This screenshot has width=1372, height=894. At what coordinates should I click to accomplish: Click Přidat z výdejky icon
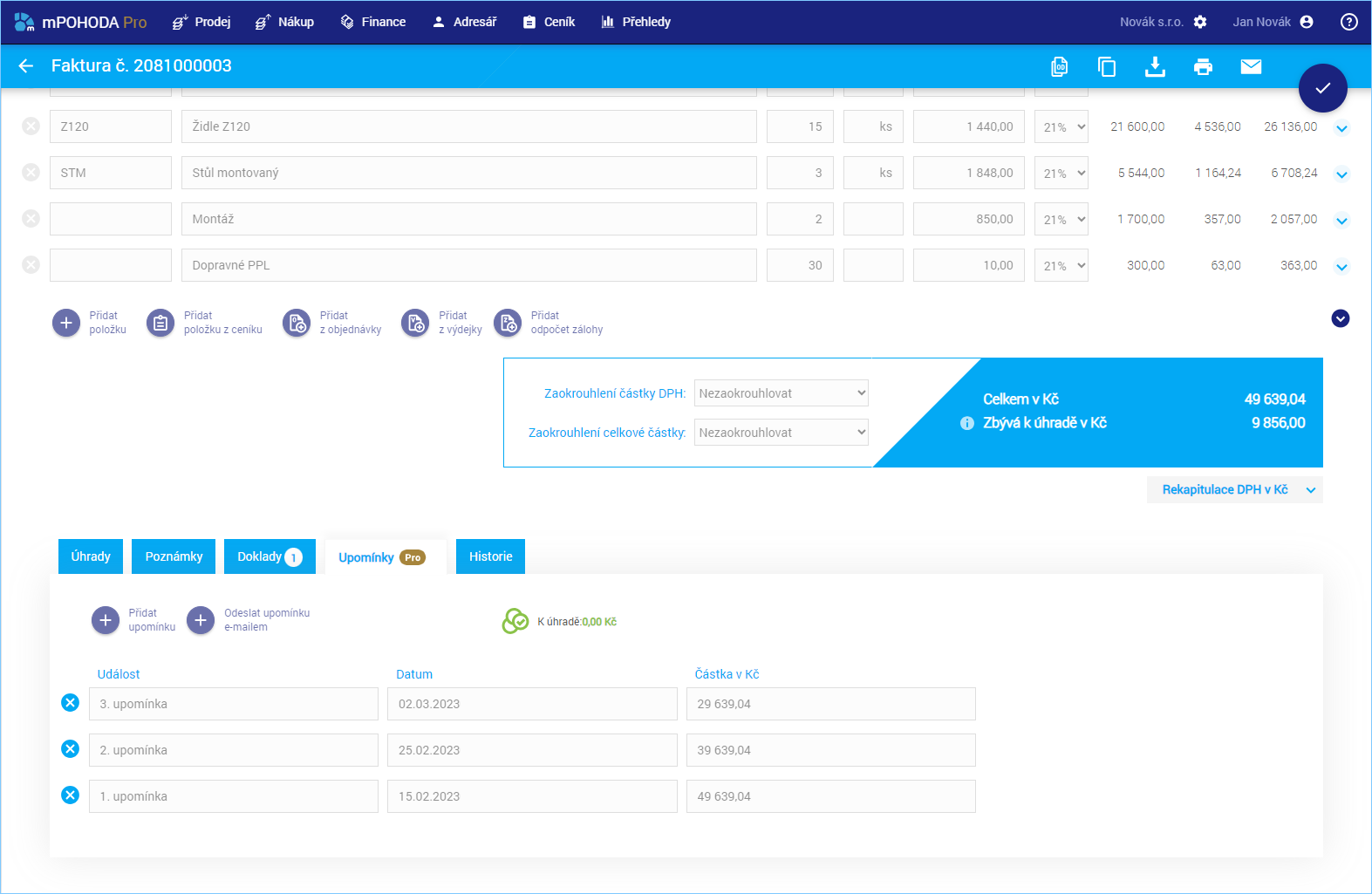point(415,323)
